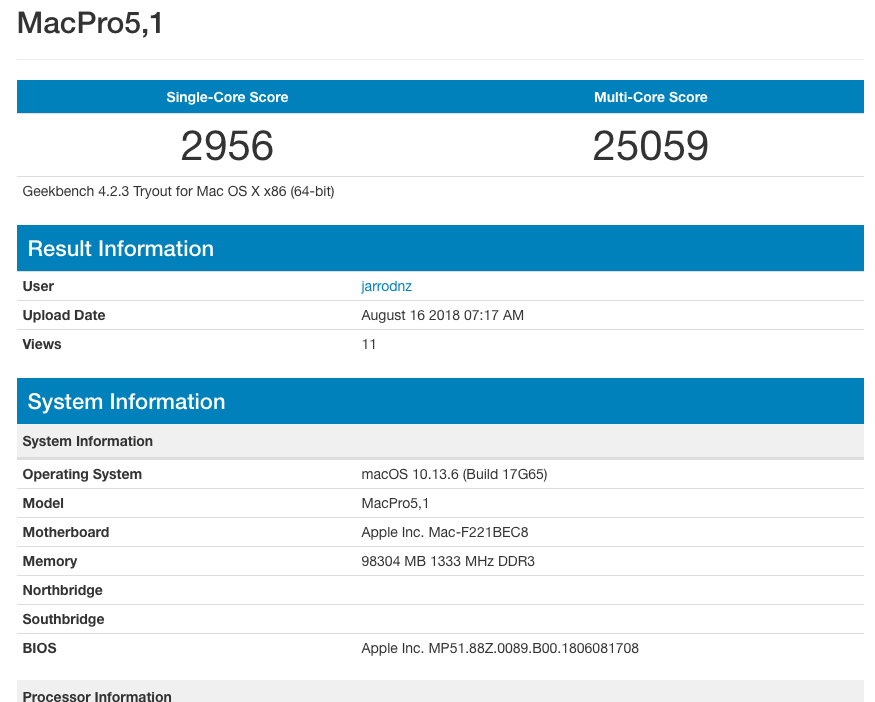Select macOS 10.13.6 (Build 17G65) value

click(x=454, y=474)
